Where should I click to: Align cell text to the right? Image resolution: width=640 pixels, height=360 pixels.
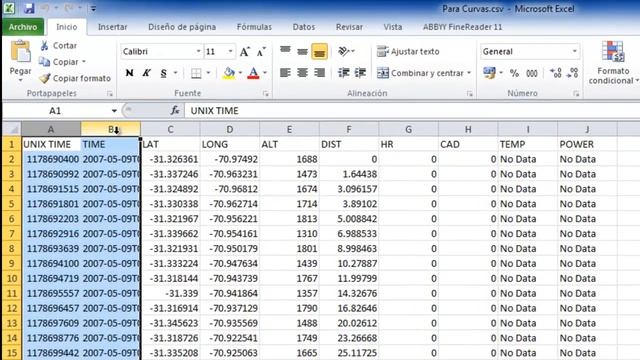pos(319,73)
